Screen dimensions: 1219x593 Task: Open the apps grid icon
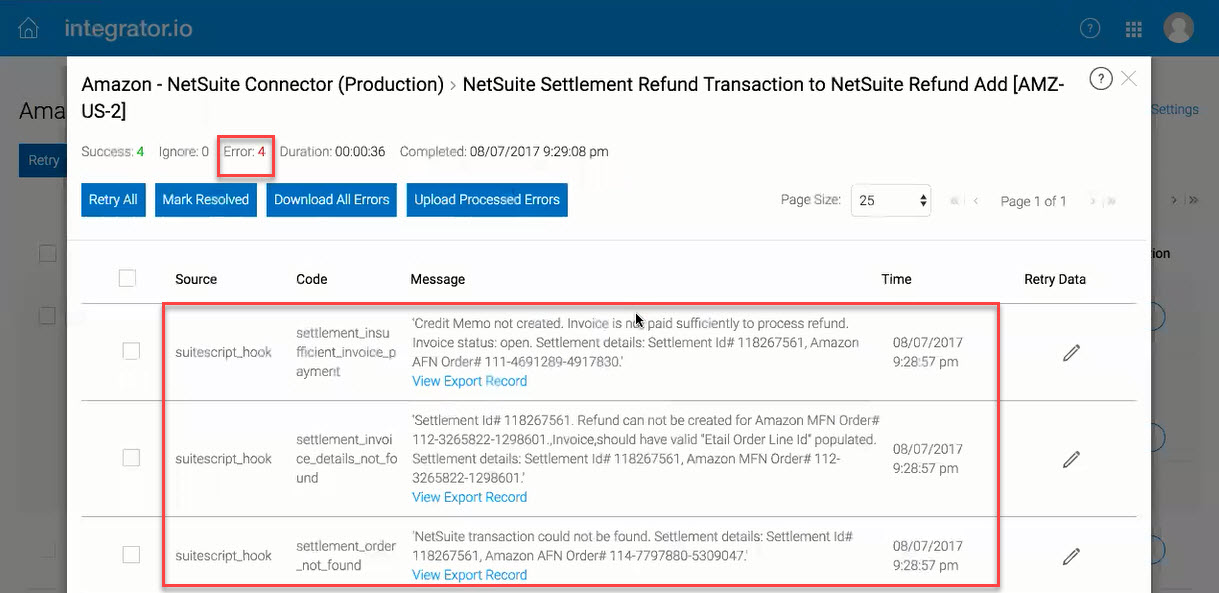pos(1134,29)
